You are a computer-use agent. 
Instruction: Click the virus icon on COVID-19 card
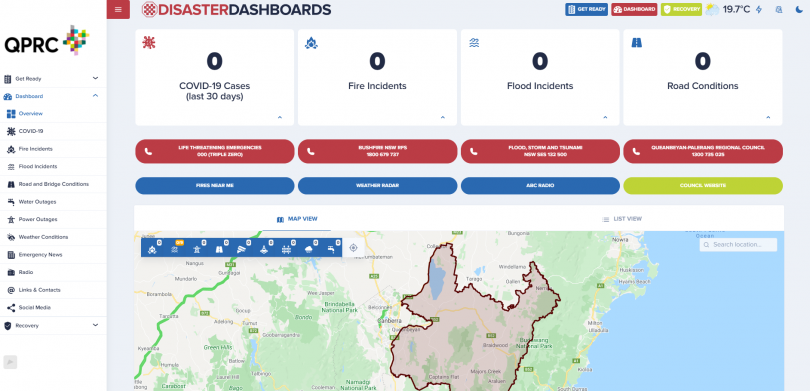click(x=149, y=43)
